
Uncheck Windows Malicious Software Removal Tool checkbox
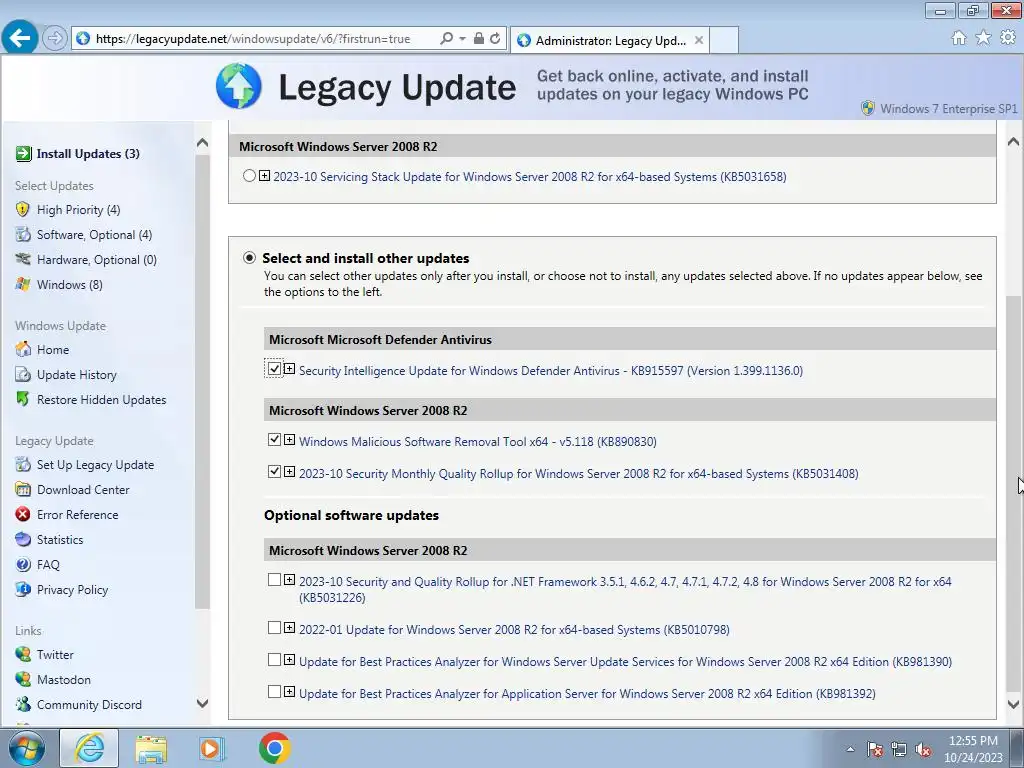pyautogui.click(x=274, y=440)
